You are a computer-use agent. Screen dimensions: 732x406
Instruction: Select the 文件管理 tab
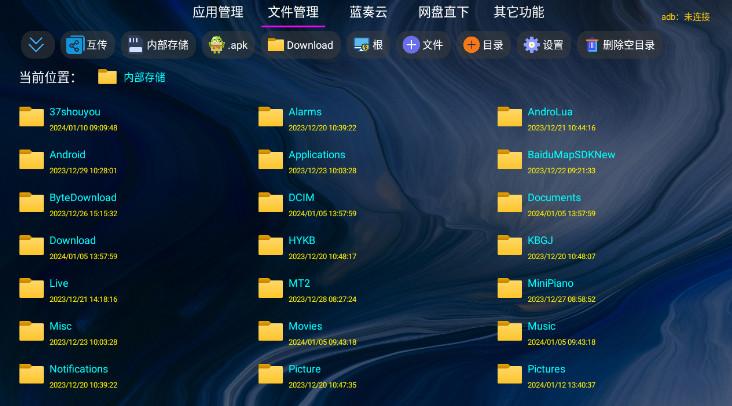click(293, 12)
